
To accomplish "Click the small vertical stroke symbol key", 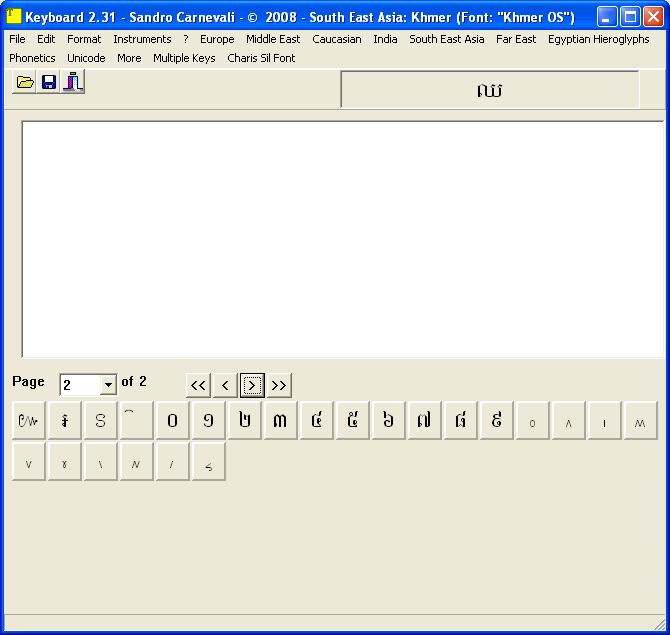I will pos(604,420).
